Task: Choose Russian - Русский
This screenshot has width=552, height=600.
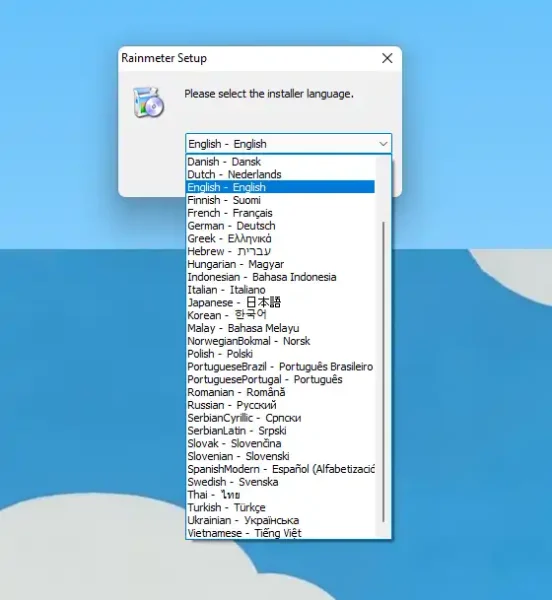Action: coord(280,405)
